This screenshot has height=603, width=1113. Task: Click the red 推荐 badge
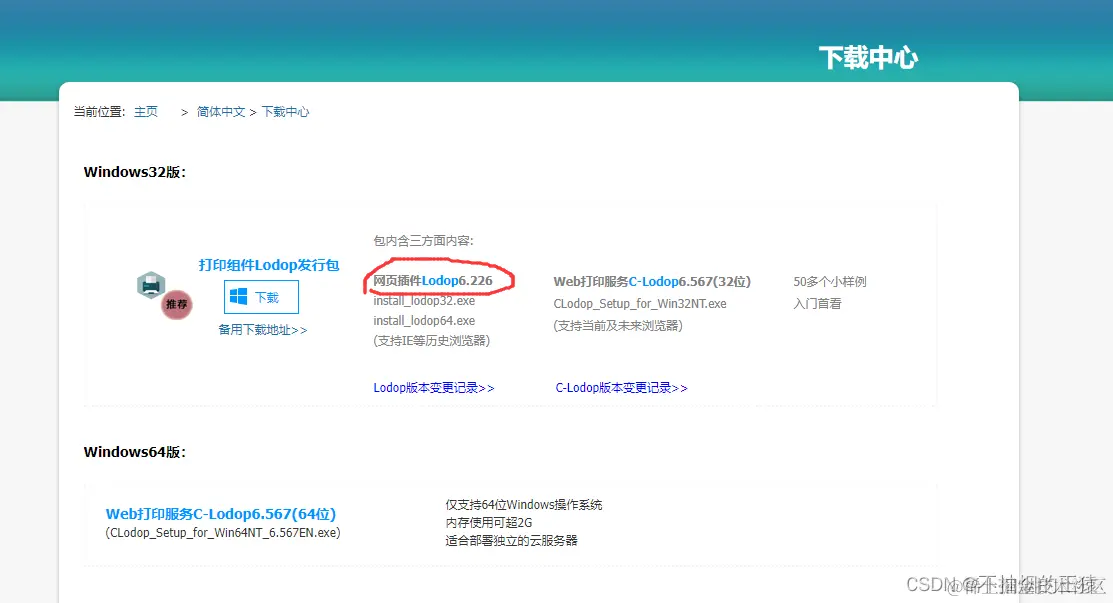176,304
